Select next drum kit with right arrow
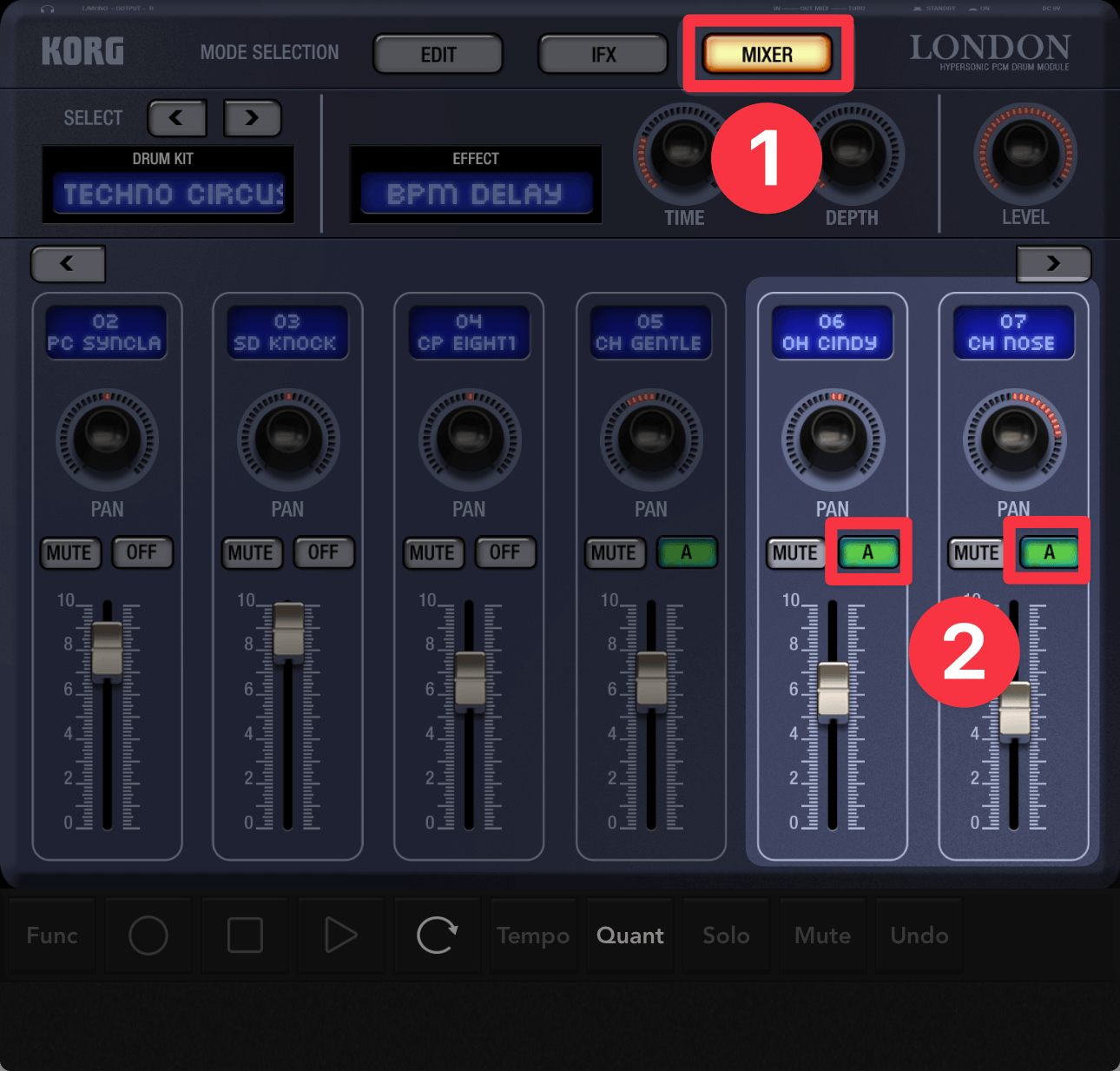 click(252, 118)
